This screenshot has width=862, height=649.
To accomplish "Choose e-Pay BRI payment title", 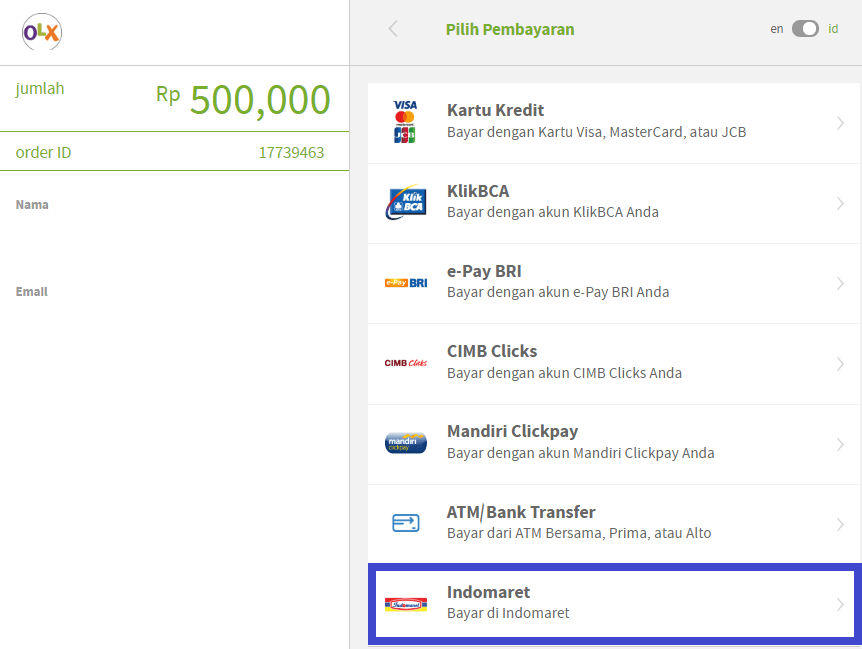I will [484, 271].
